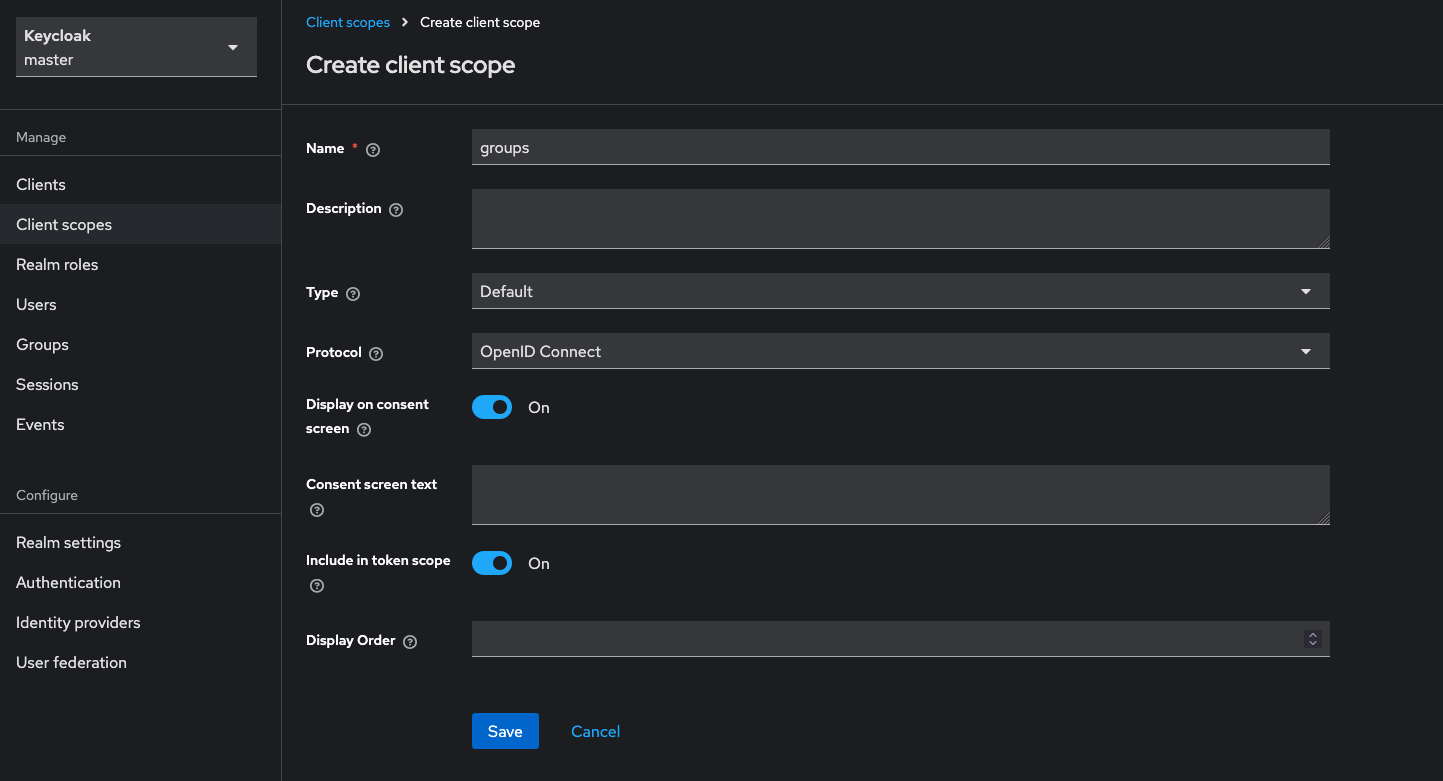Navigate to Realm roles in the sidebar
The height and width of the screenshot is (781, 1443).
pos(55,264)
